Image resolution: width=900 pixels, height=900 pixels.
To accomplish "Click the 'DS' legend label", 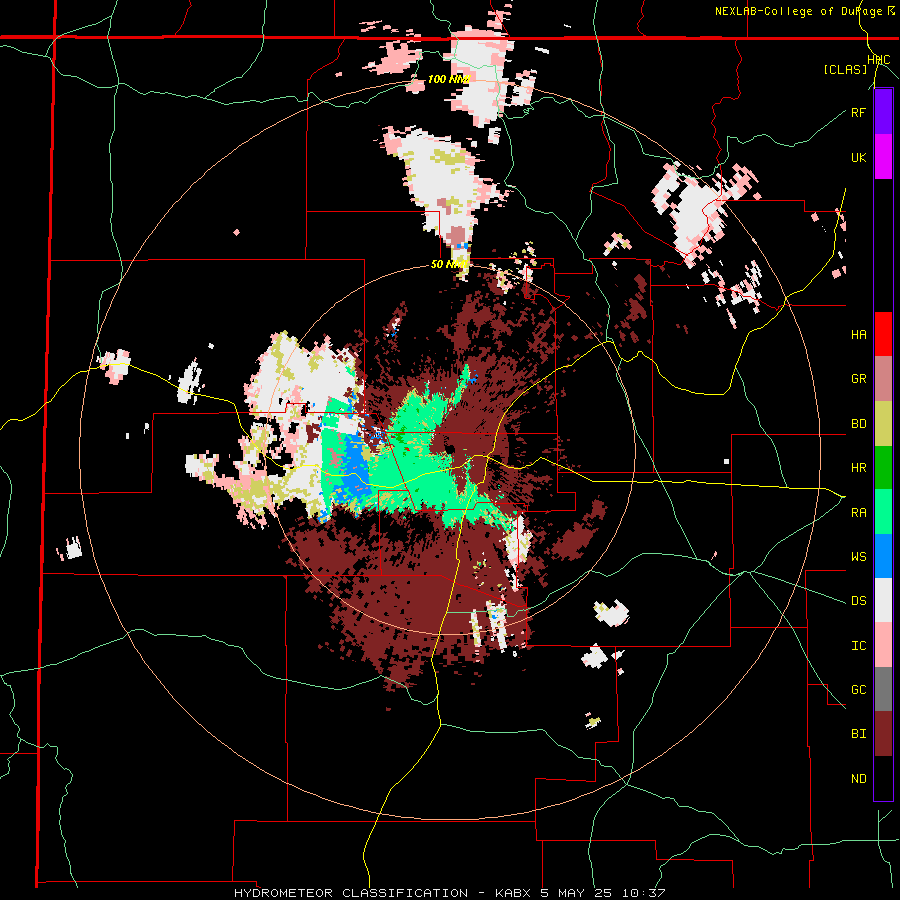I will point(858,601).
